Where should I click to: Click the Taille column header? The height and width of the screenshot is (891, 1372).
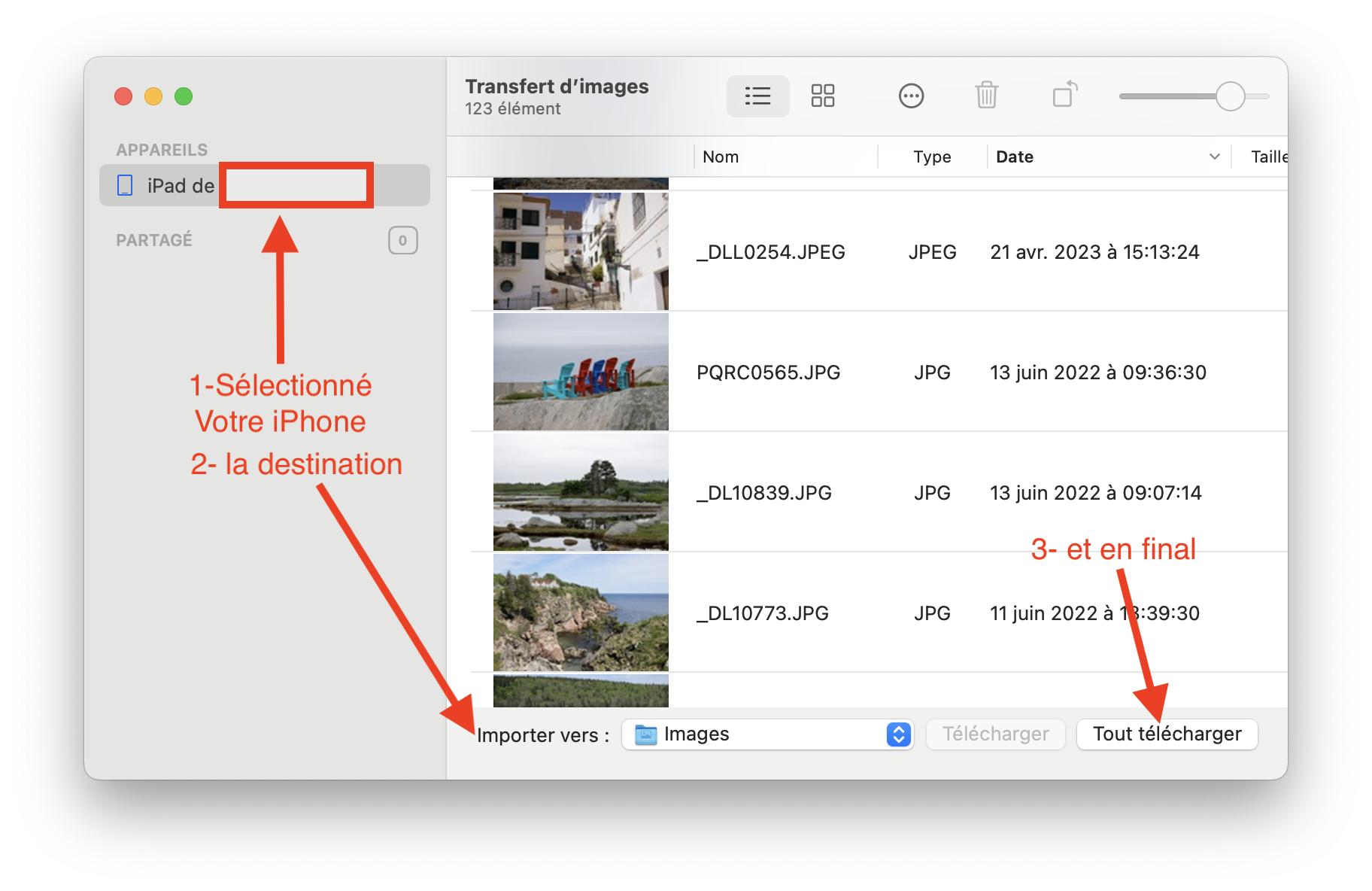(1268, 157)
